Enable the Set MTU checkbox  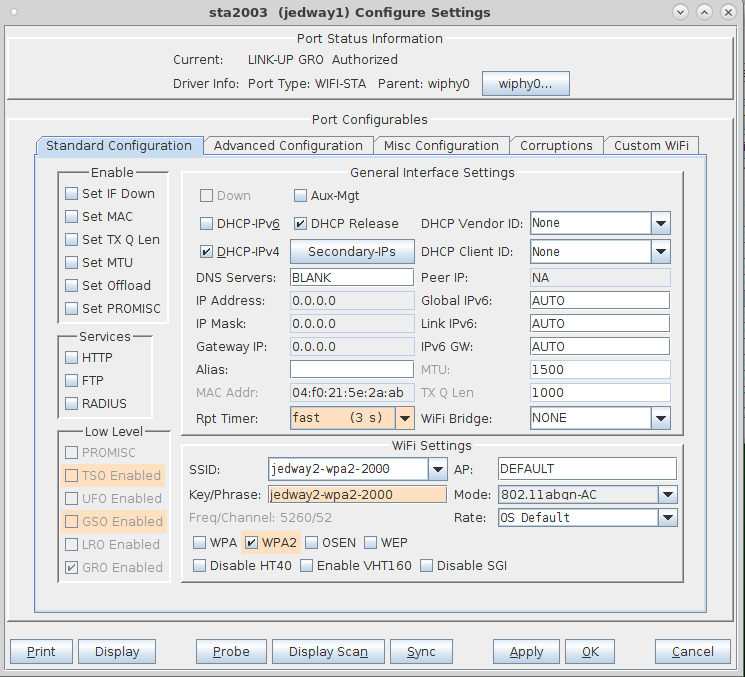(71, 262)
